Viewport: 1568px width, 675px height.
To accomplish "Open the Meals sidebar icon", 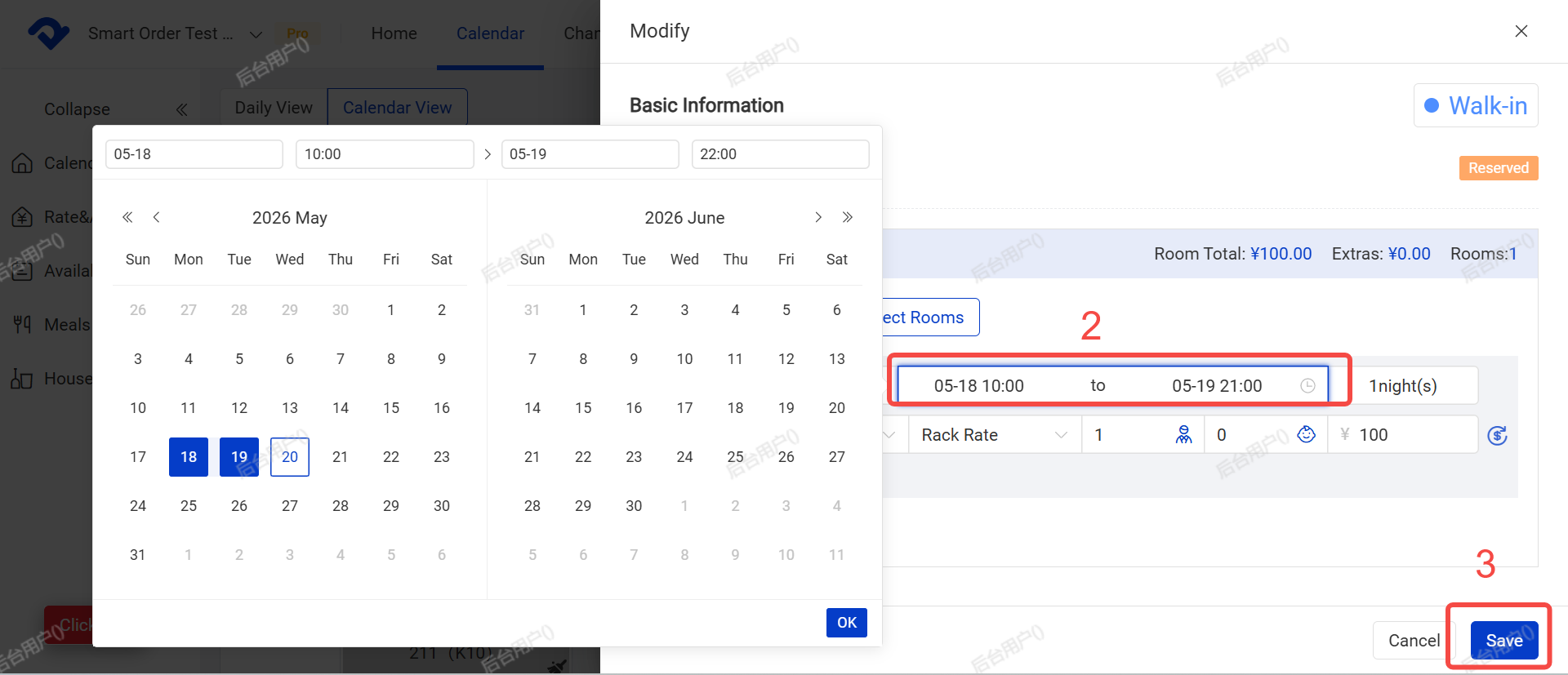I will [22, 325].
